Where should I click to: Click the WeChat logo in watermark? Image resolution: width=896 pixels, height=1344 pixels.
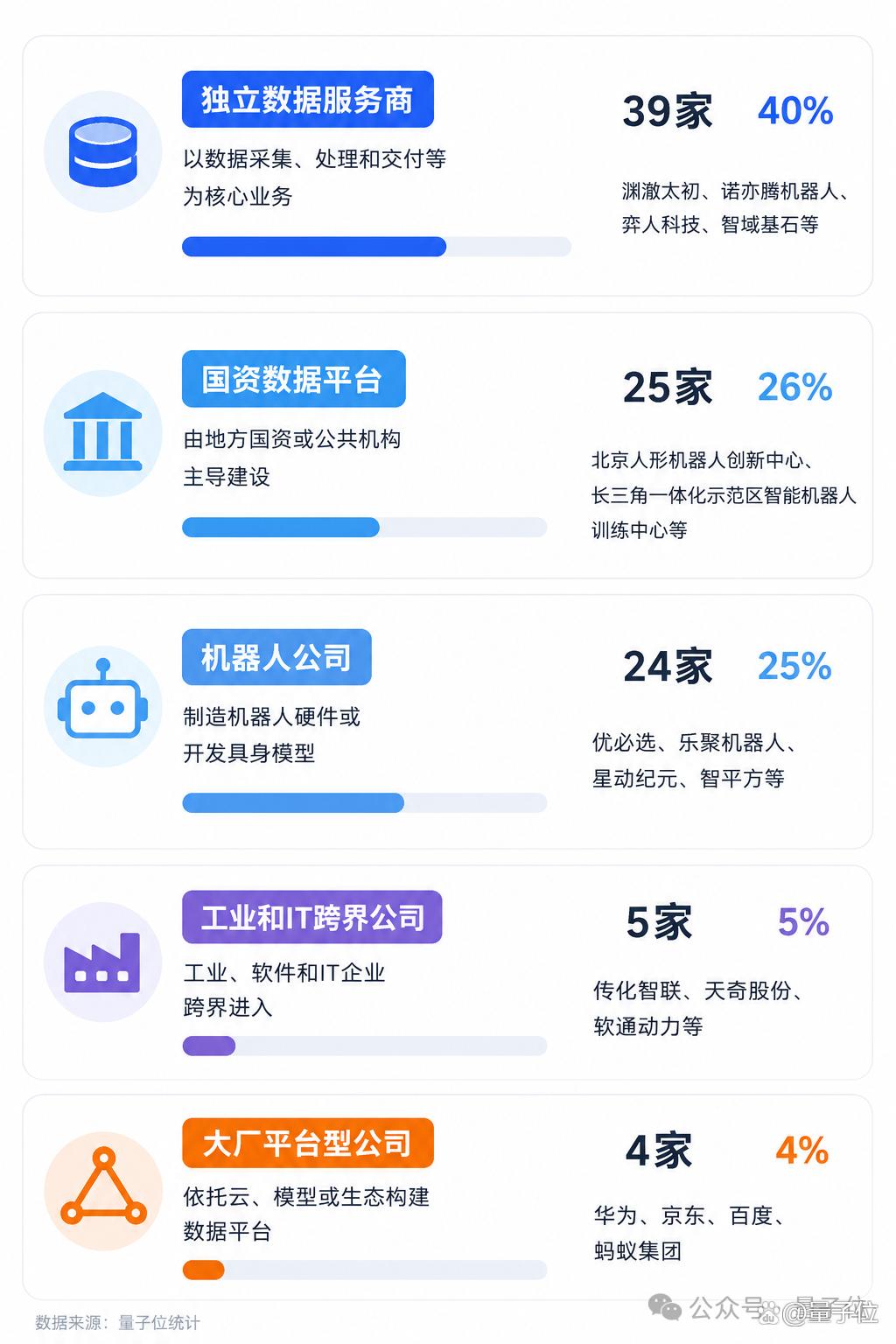click(x=665, y=1308)
